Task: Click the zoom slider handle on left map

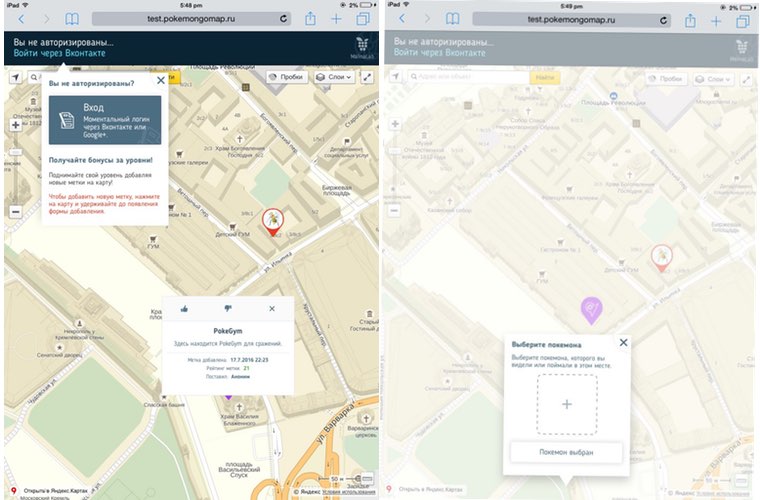Action: [x=16, y=152]
